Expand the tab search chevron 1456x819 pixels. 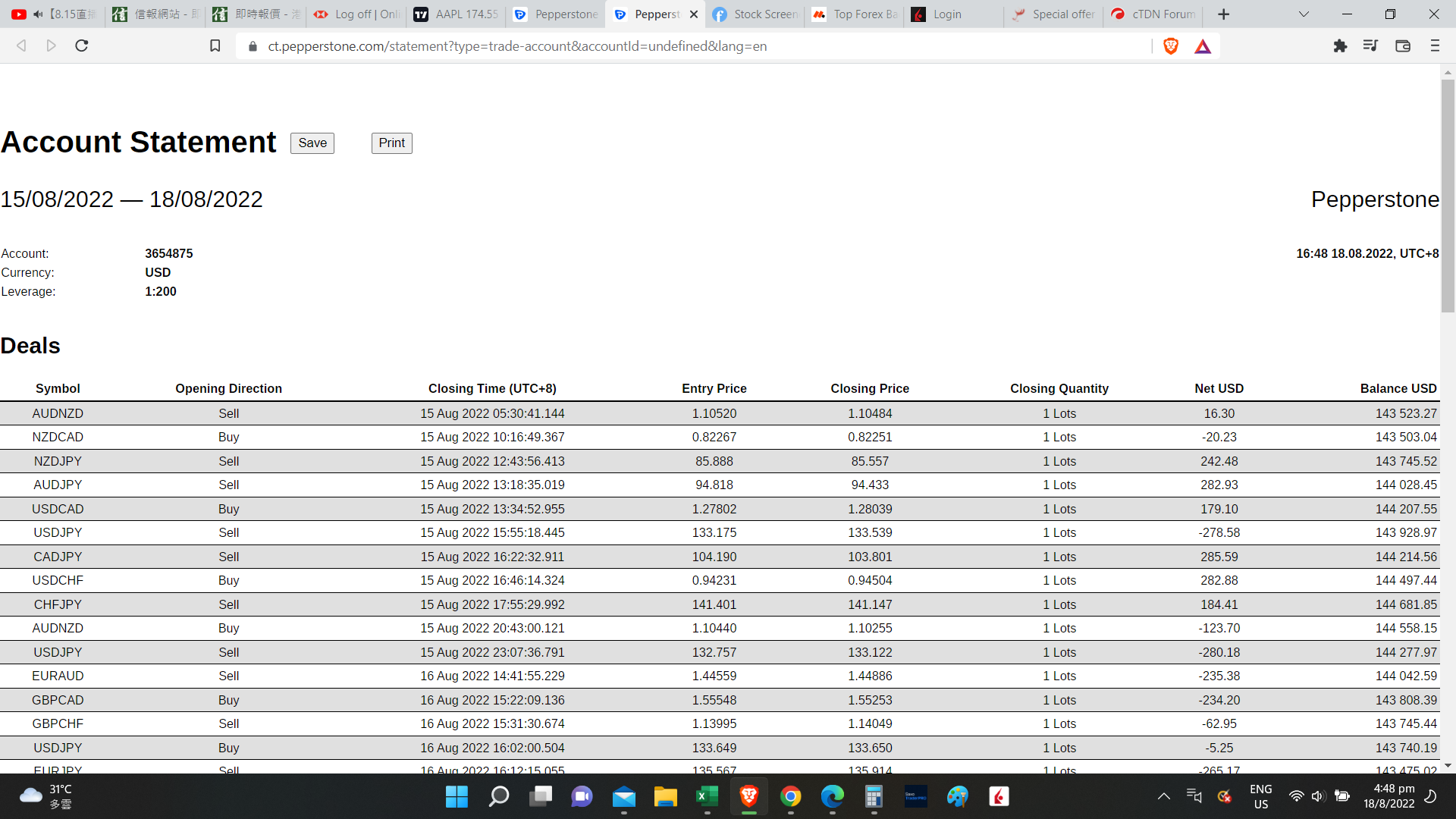1304,14
